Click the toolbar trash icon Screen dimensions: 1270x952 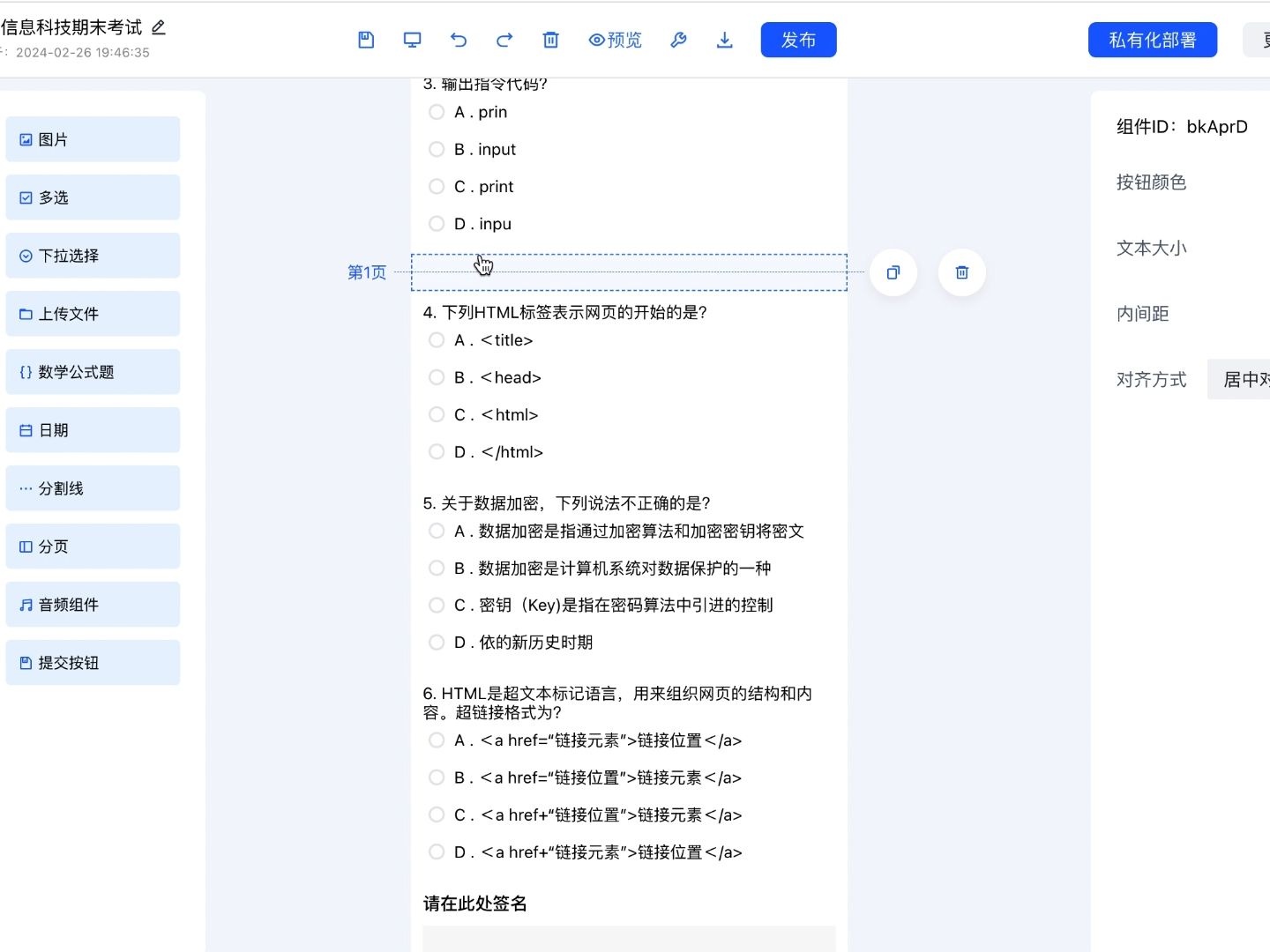point(550,40)
